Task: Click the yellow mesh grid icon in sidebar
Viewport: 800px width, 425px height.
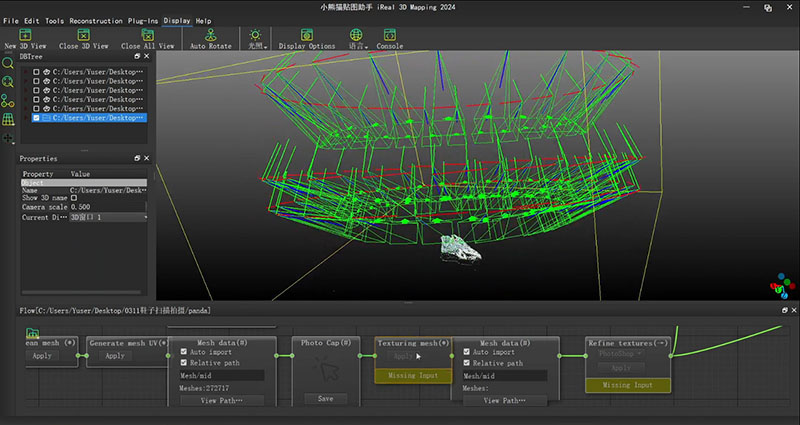Action: [x=8, y=119]
